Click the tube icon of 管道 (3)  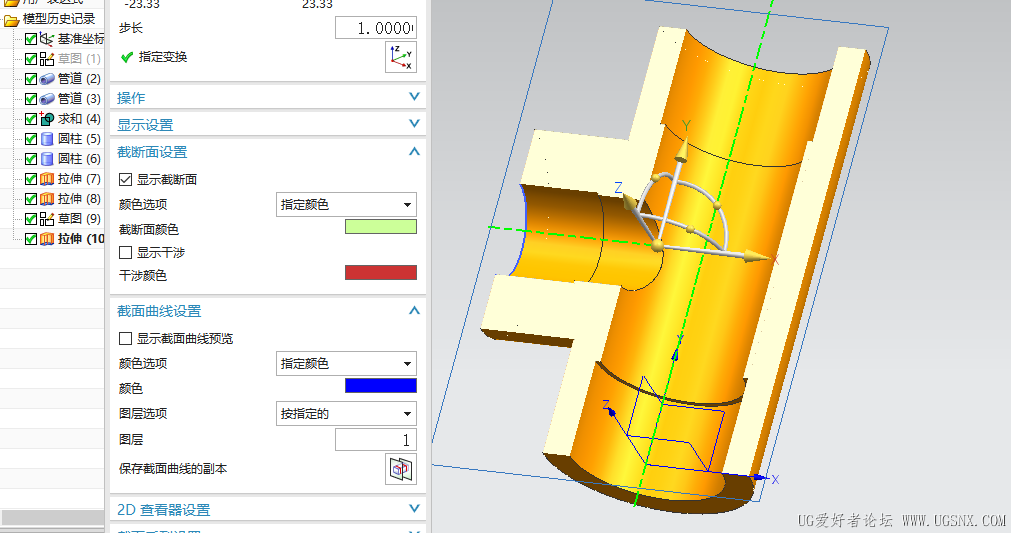[x=46, y=99]
